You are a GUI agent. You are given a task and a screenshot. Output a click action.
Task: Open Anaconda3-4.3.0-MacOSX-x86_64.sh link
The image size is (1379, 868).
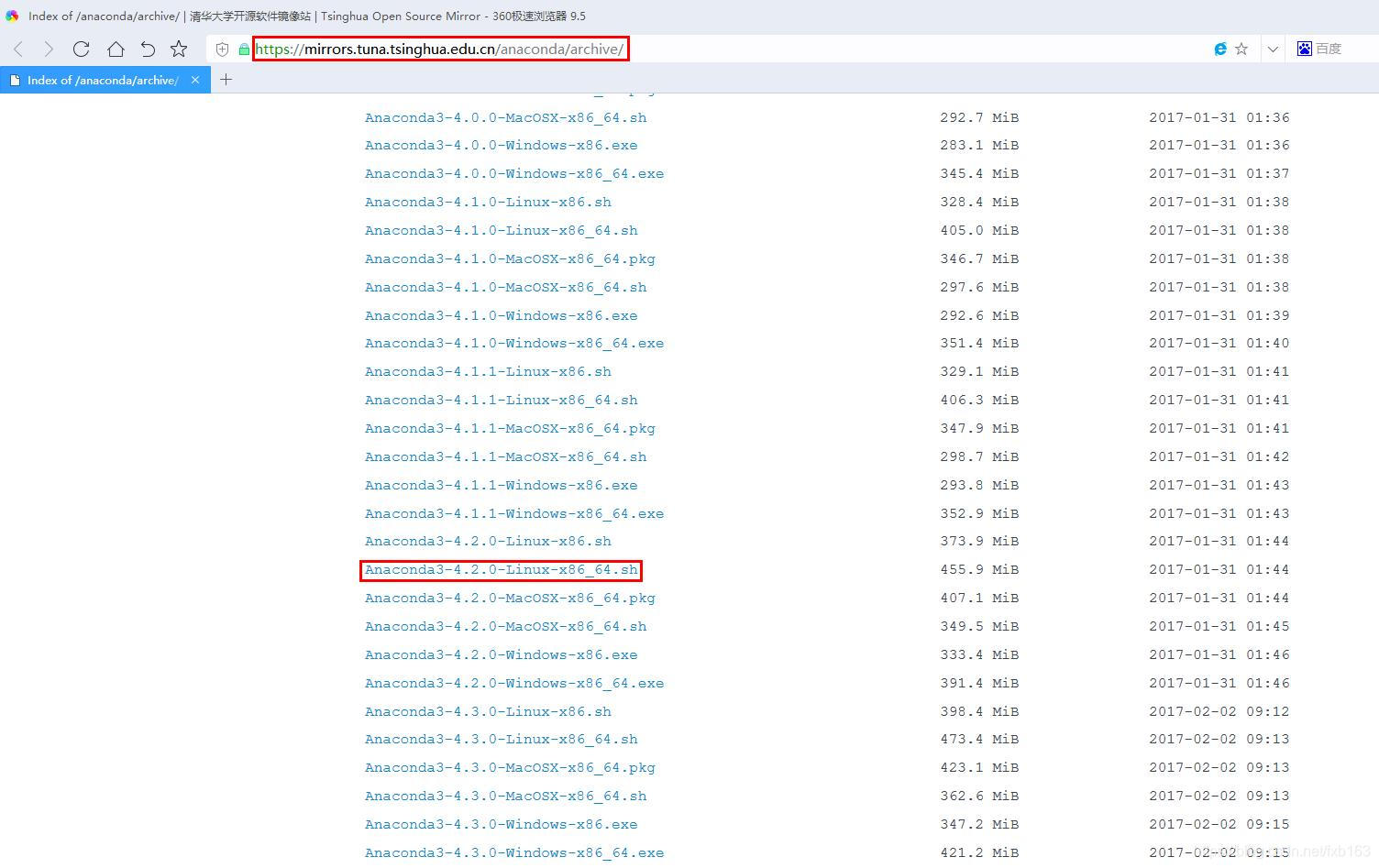click(x=505, y=797)
